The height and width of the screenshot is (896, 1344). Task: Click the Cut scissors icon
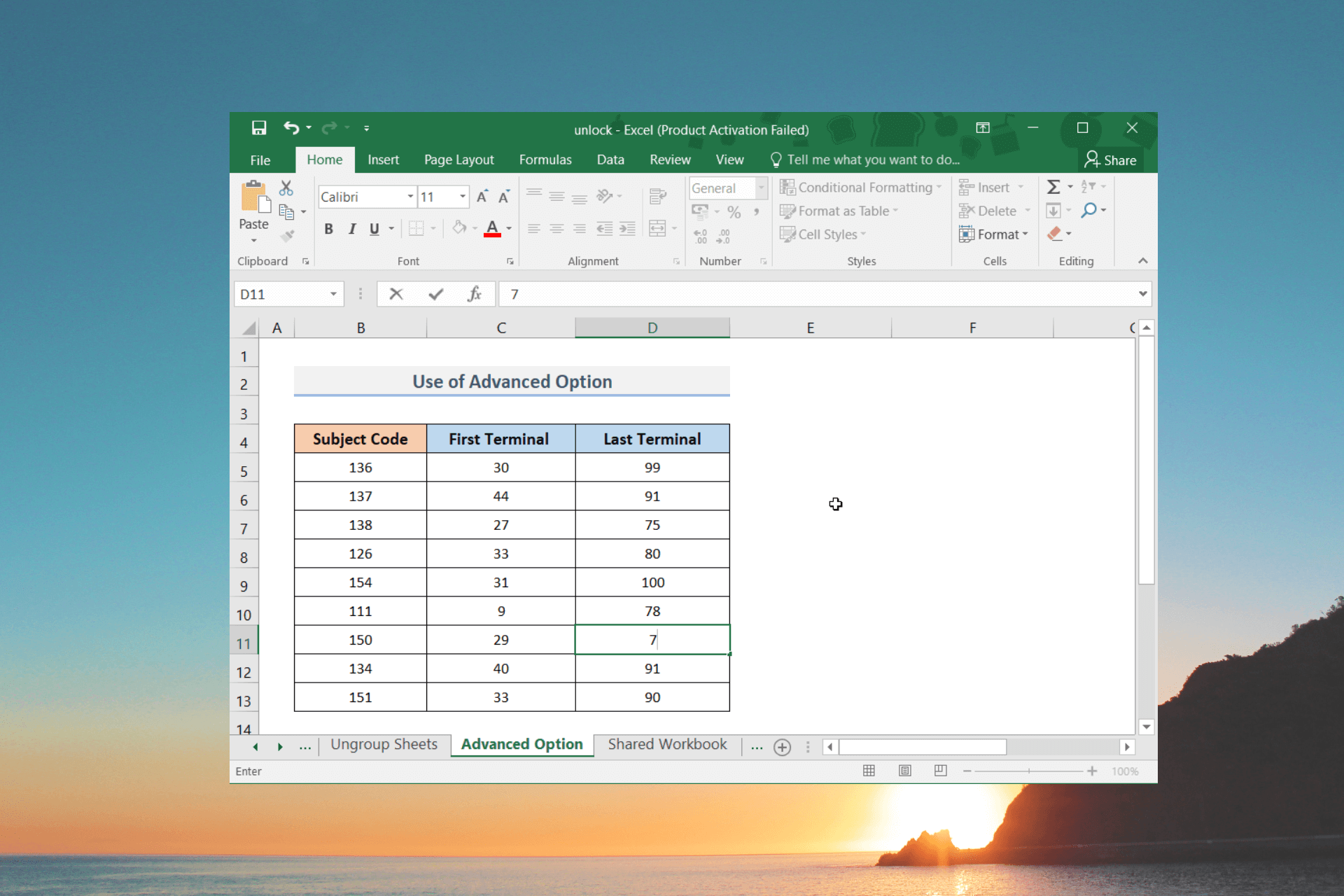pos(286,188)
